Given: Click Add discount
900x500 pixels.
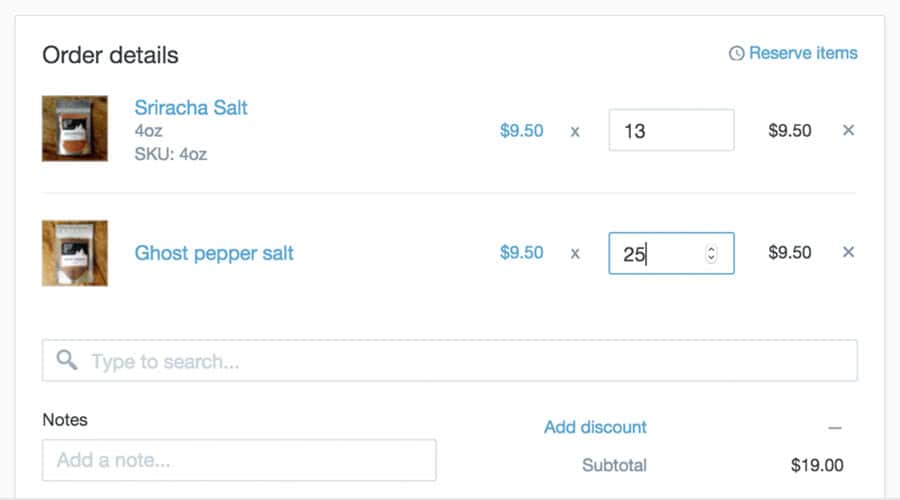Looking at the screenshot, I should coord(595,427).
